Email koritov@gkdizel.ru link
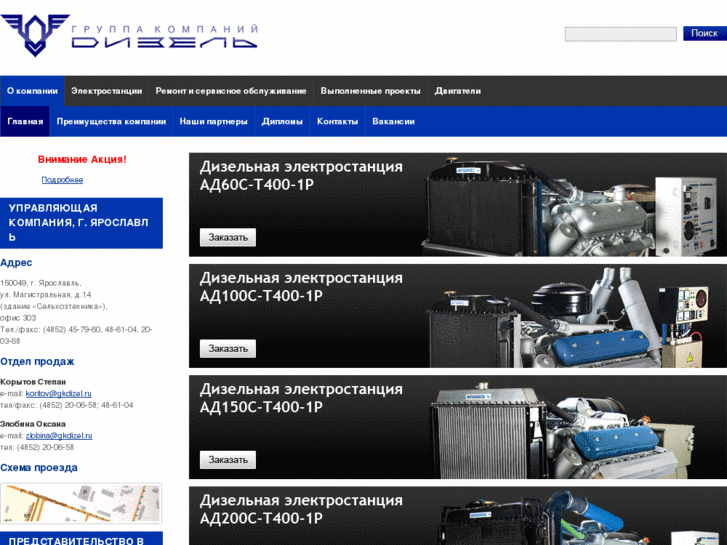Screen dimensions: 727x545 tap(58, 393)
